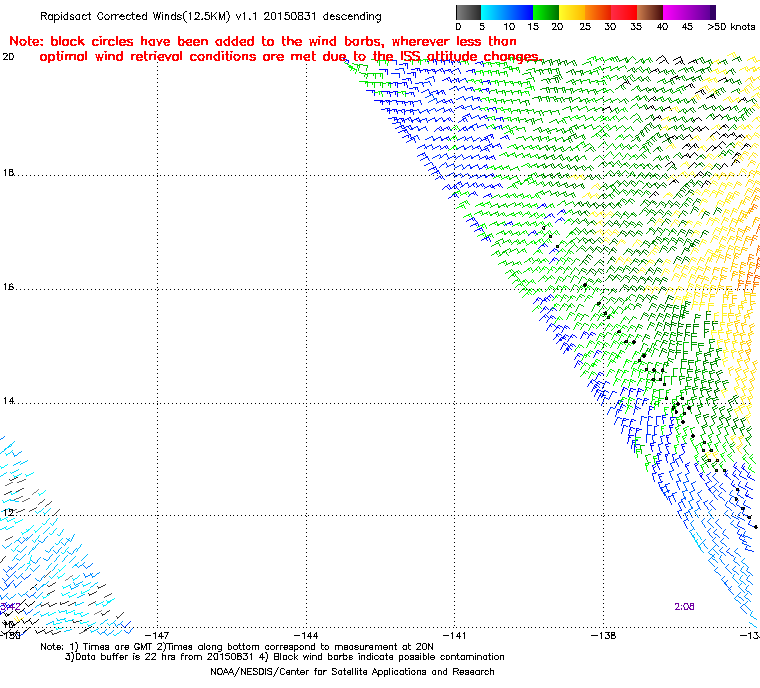Click the purple swath time "2:08"
The image size is (760, 688).
(684, 607)
